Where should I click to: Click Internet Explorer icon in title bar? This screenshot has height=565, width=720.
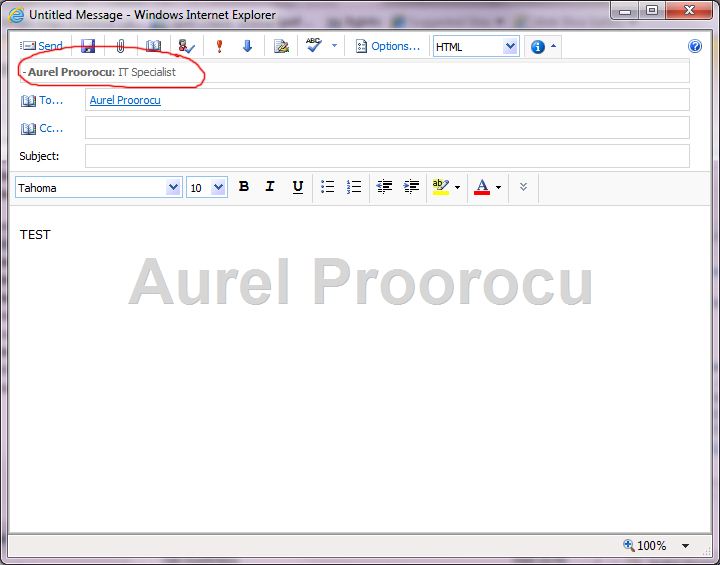tap(17, 15)
